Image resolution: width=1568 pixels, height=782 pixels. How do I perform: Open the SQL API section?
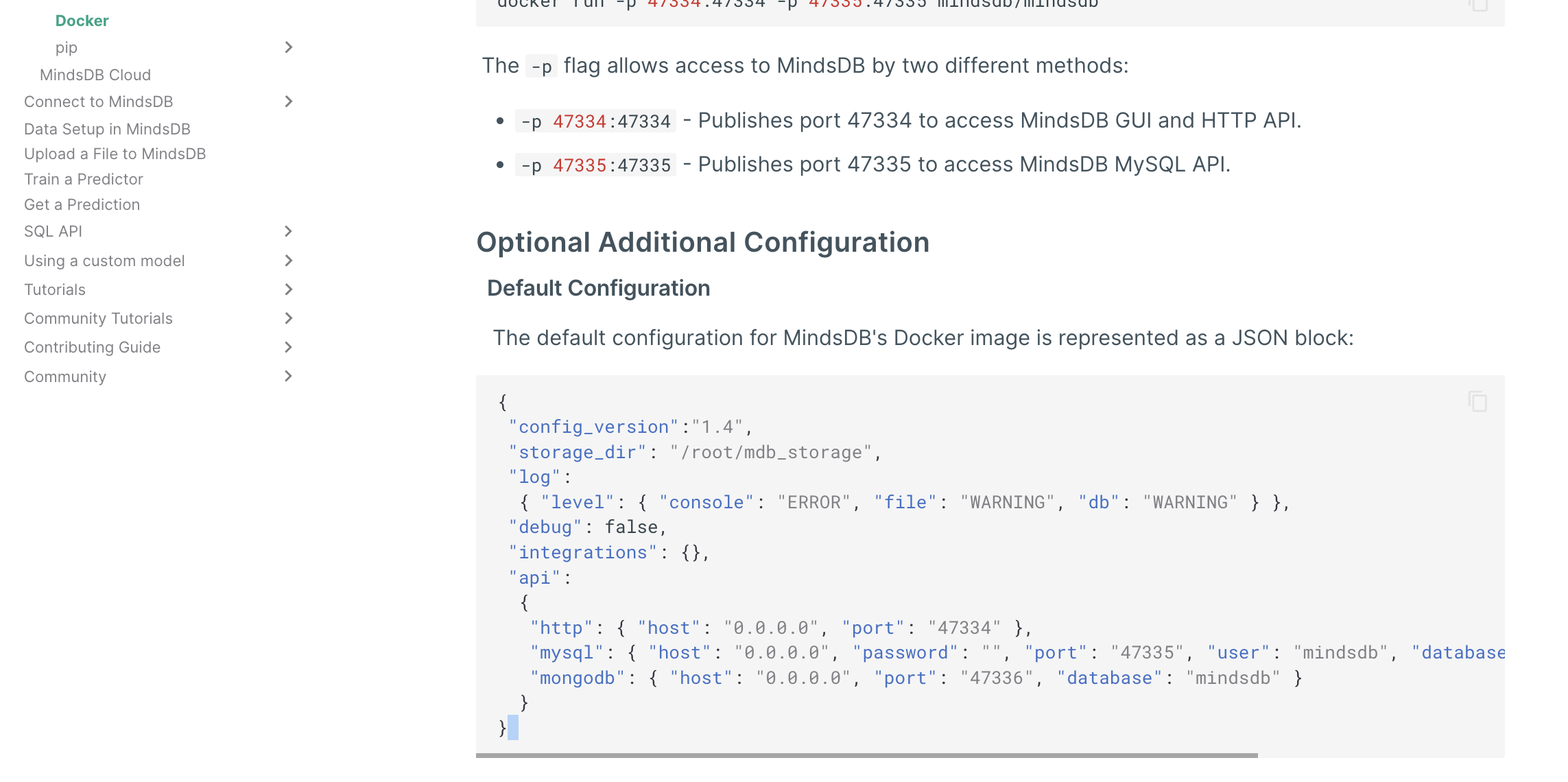point(54,231)
